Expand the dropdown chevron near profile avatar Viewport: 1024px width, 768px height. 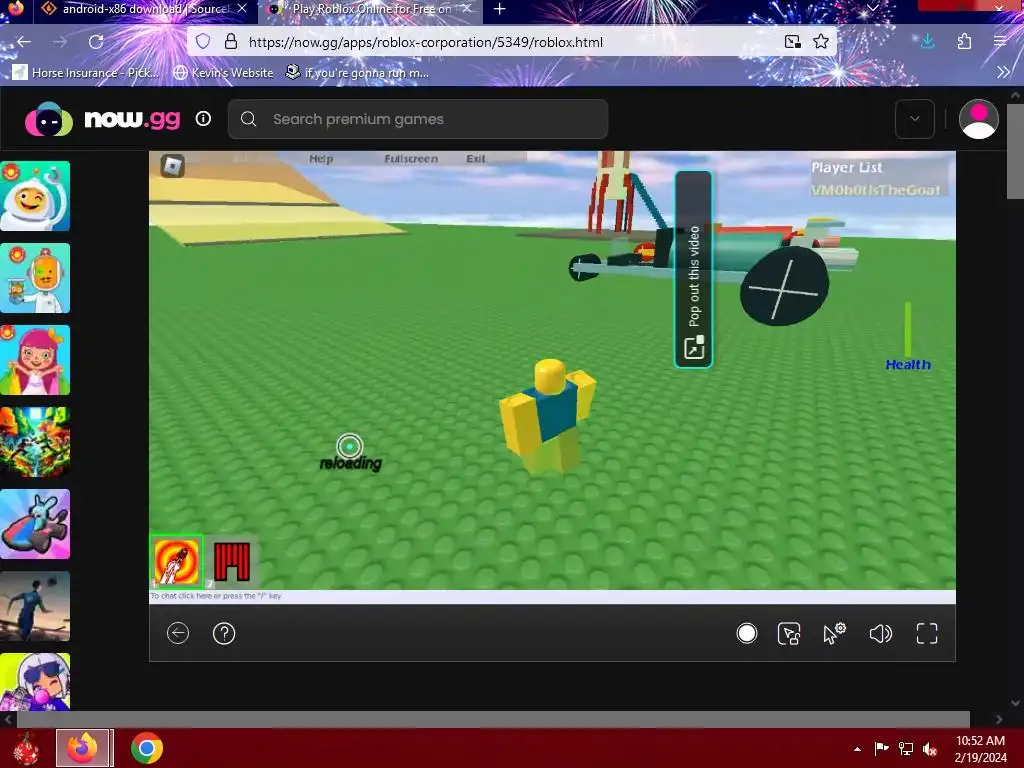tap(914, 119)
